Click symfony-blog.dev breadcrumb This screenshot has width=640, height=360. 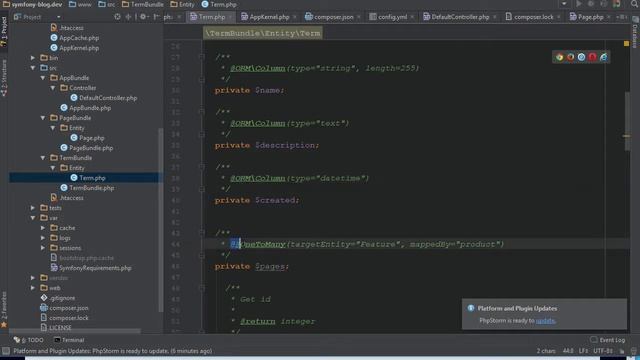(x=33, y=4)
